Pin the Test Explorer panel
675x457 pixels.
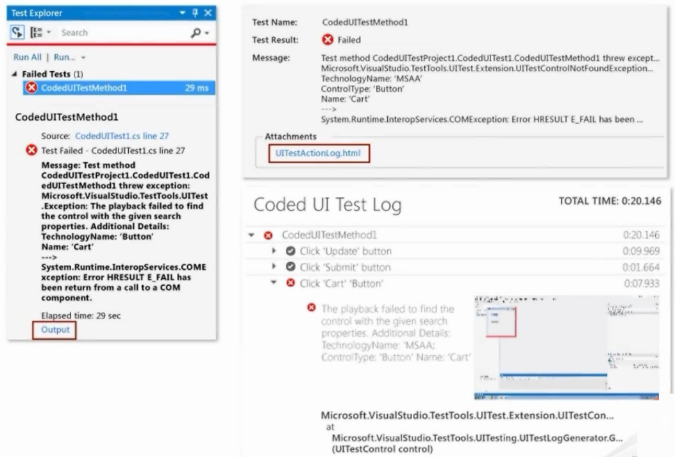point(195,13)
